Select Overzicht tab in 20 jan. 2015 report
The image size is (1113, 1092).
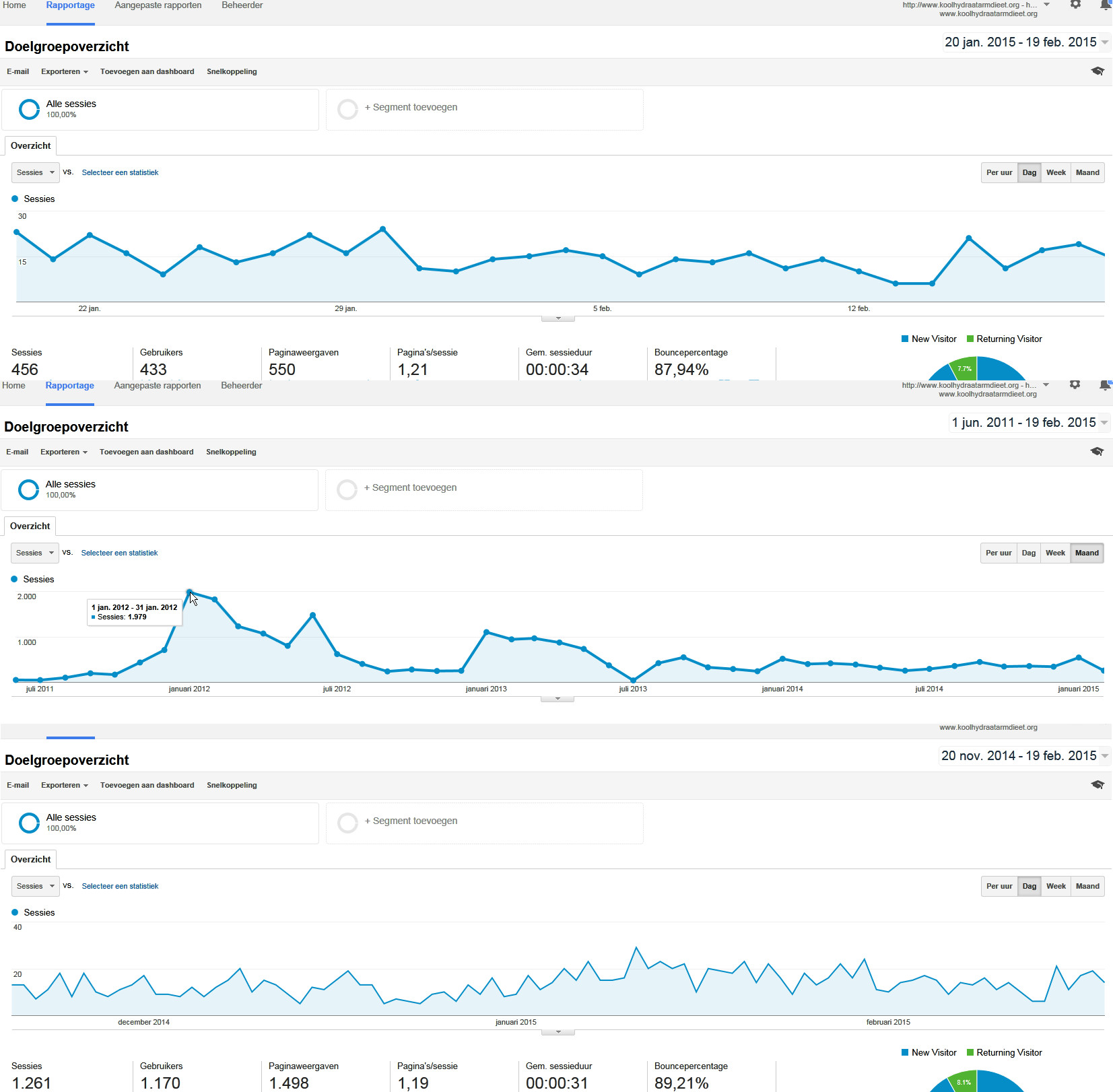(x=31, y=146)
